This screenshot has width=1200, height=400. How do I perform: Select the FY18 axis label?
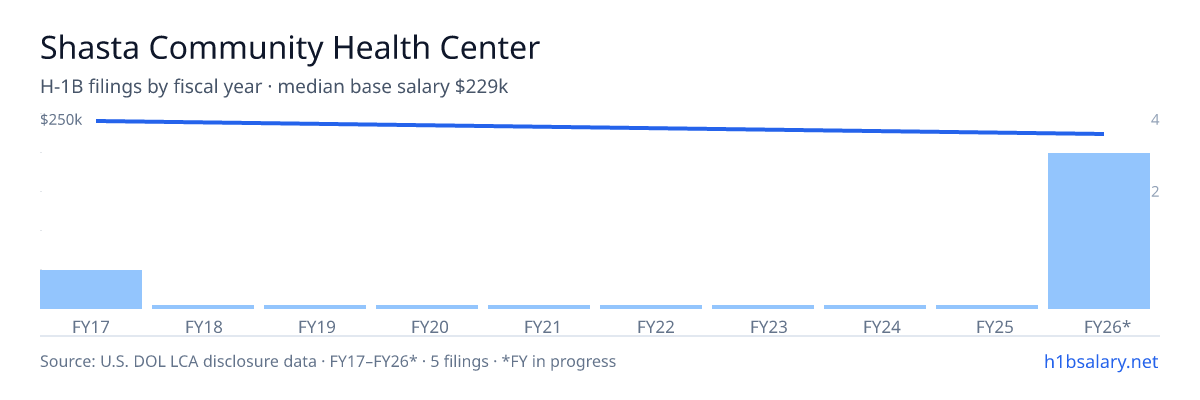203,327
